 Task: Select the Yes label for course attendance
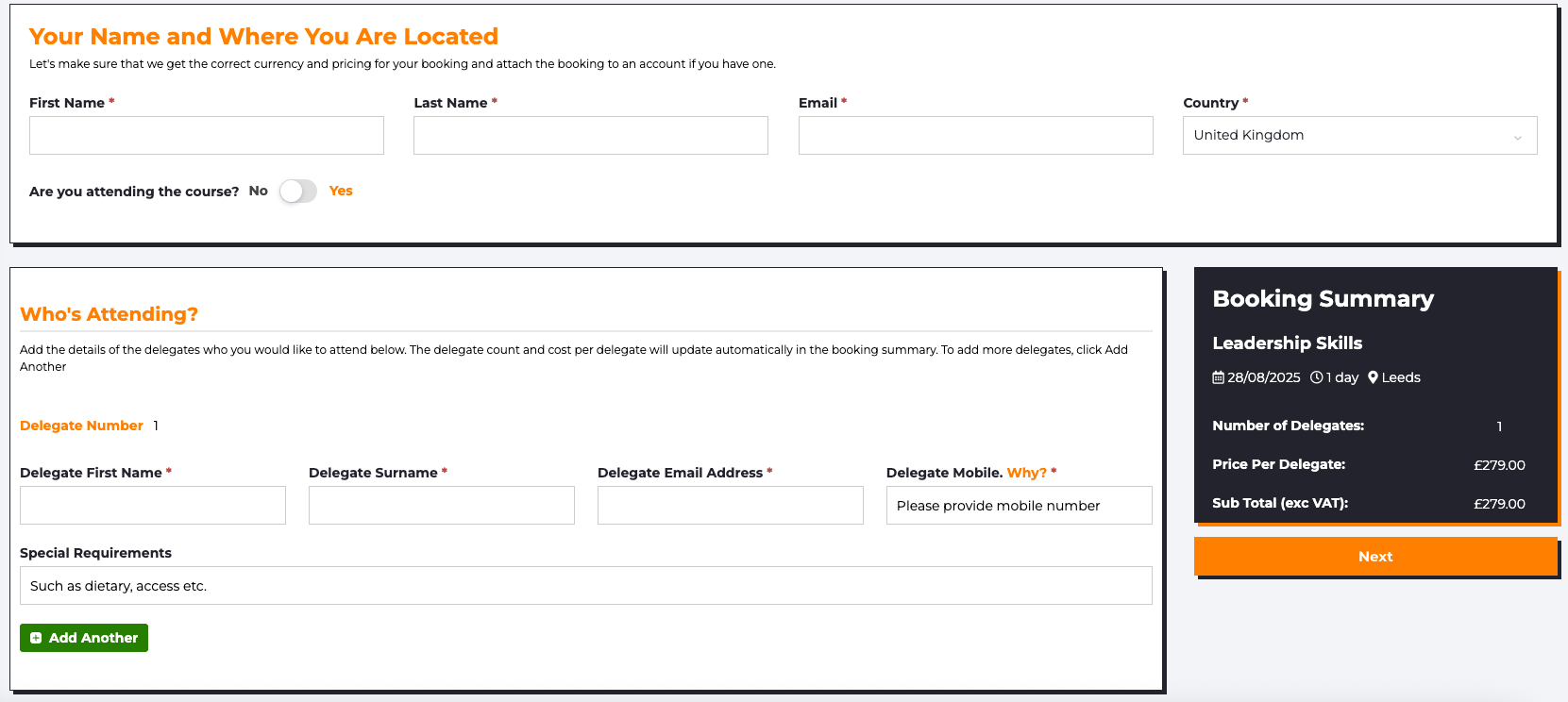(x=341, y=191)
